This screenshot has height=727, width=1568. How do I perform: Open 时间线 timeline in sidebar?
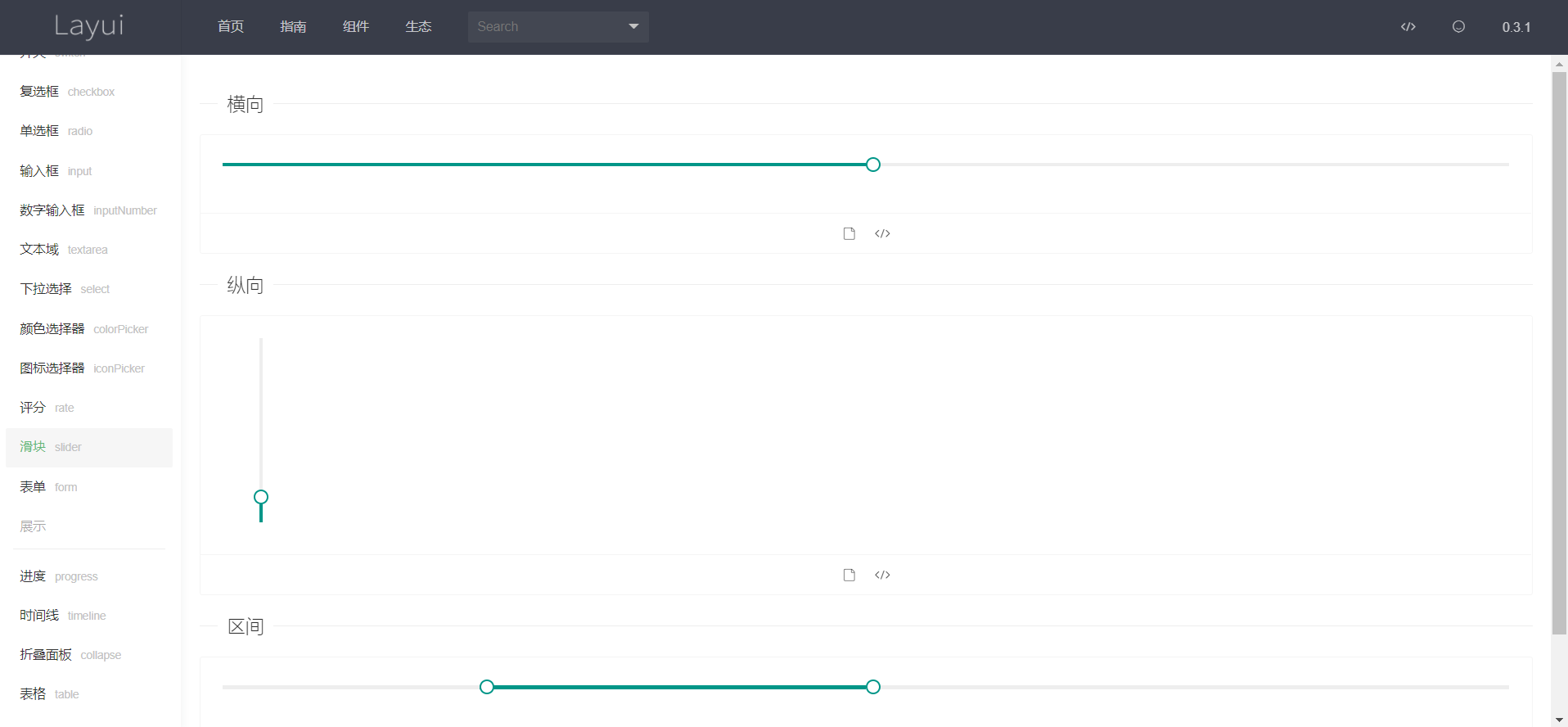tap(89, 616)
